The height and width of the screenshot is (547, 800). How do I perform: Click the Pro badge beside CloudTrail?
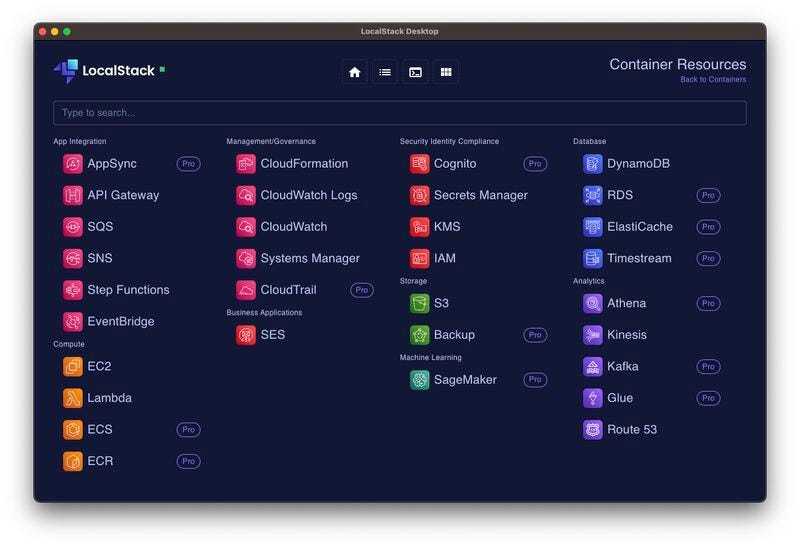click(362, 290)
